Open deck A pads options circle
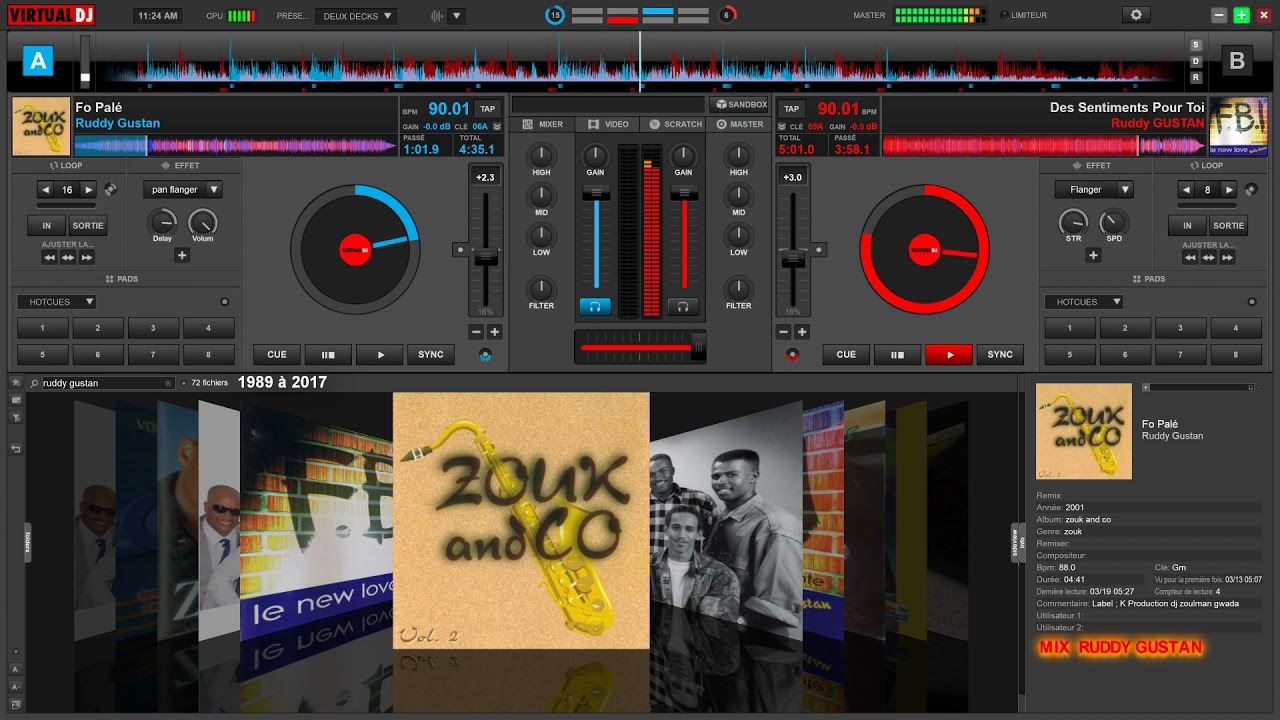Screen dimensions: 1280x720 point(224,302)
